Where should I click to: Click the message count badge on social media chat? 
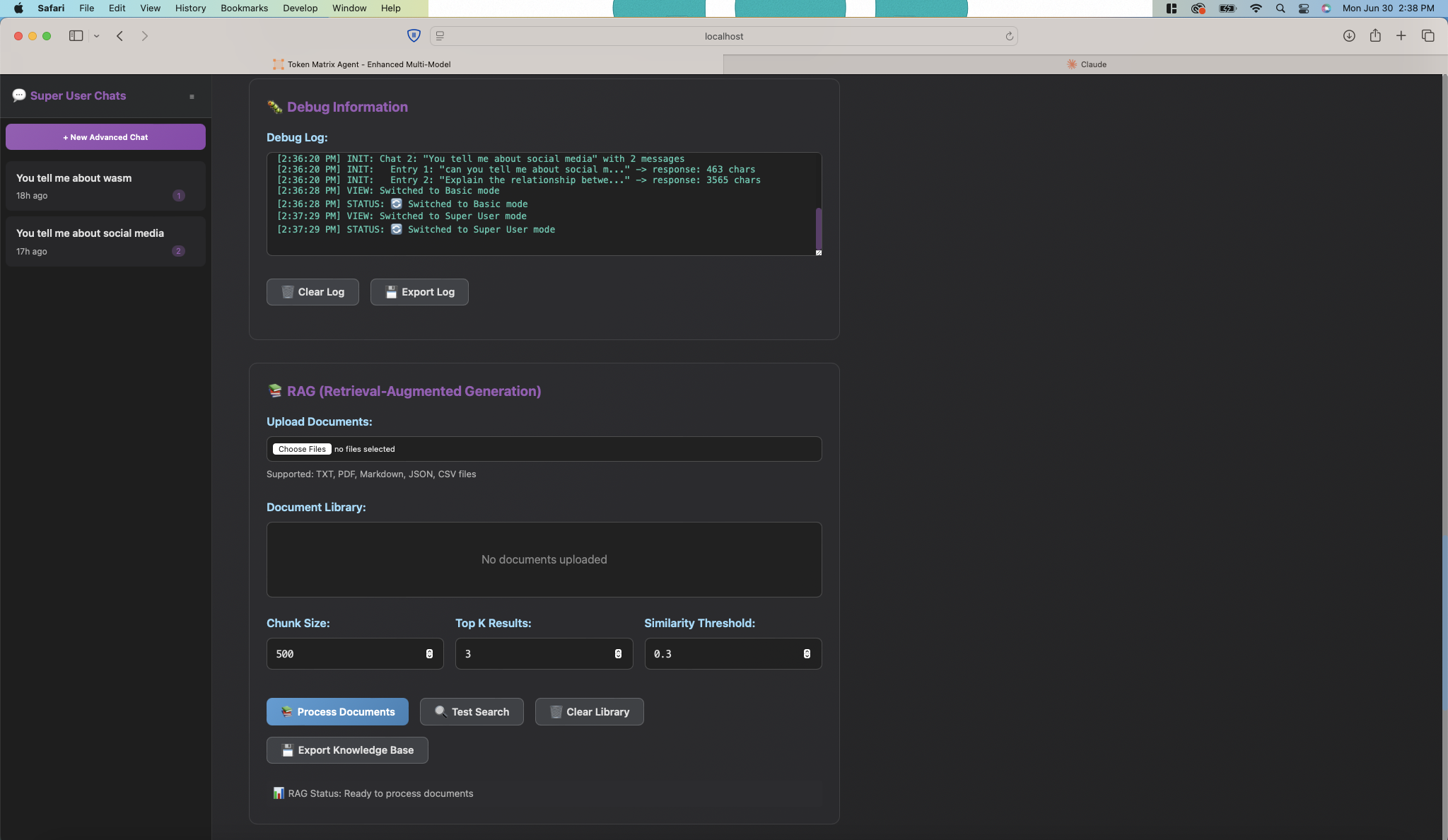tap(179, 251)
